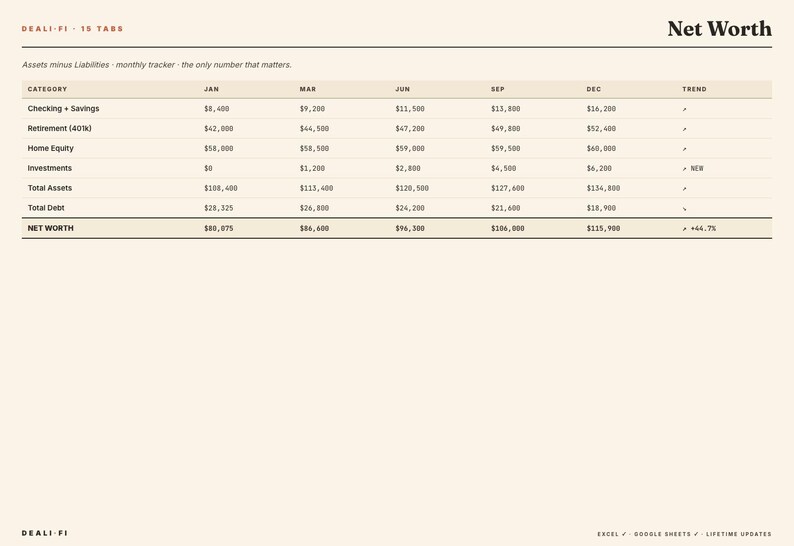Viewport: 794px width, 546px height.
Task: Click the $52,400 cell
Action: 601,129
